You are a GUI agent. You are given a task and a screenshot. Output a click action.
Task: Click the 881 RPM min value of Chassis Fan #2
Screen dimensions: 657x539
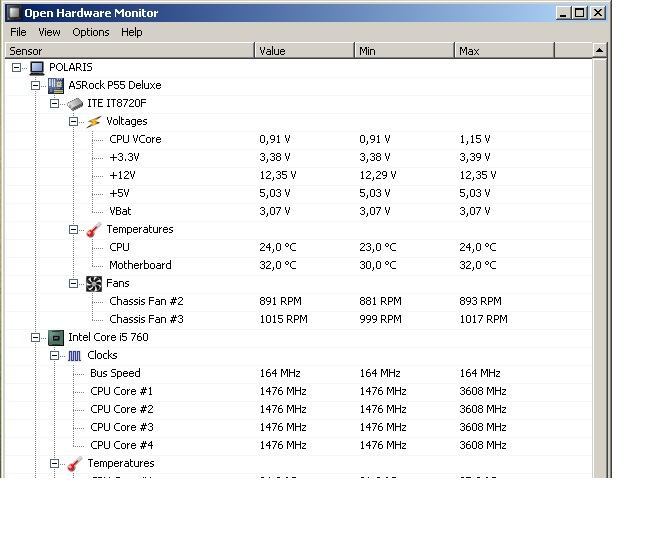380,302
